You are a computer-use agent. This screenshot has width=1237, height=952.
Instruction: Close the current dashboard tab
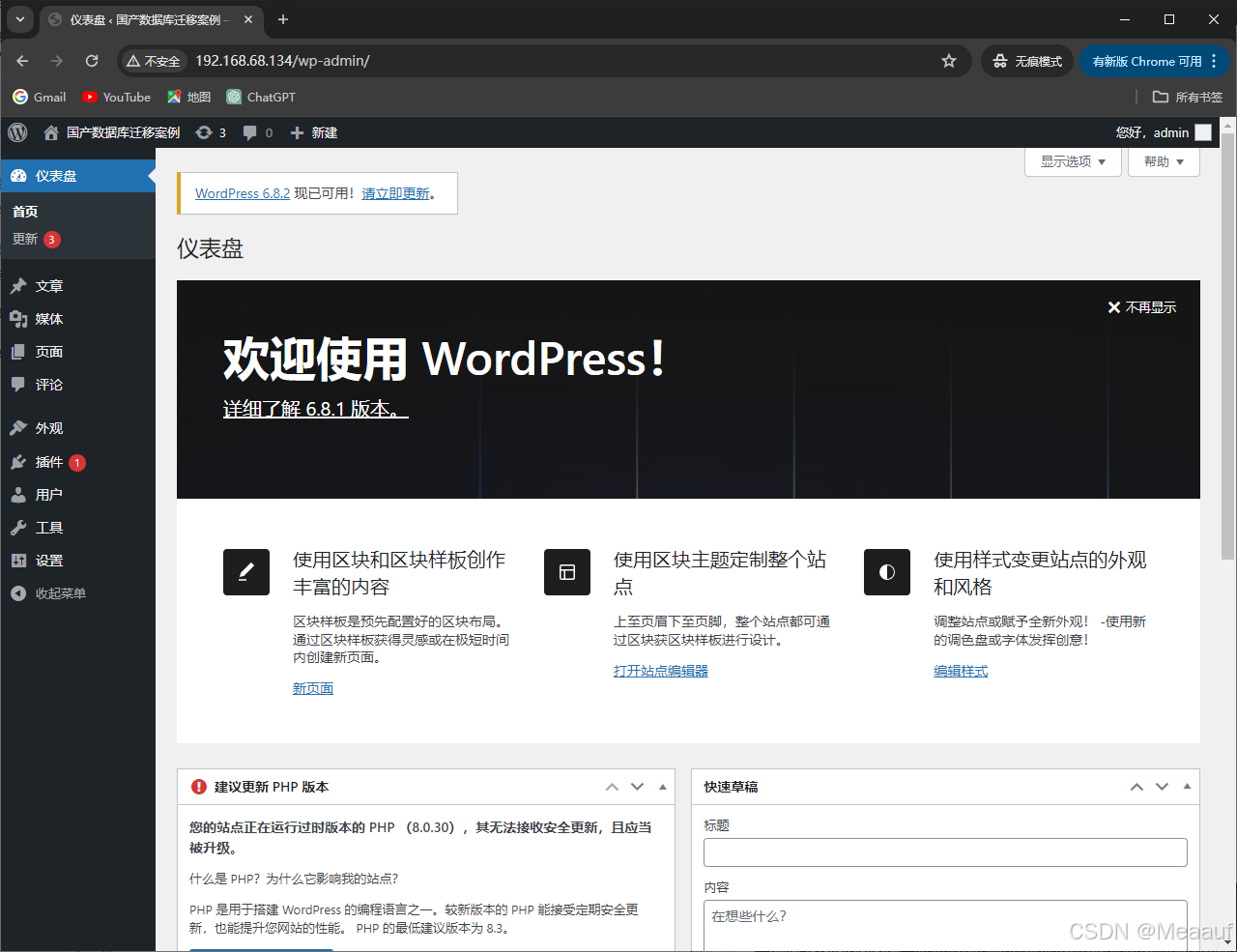248,19
